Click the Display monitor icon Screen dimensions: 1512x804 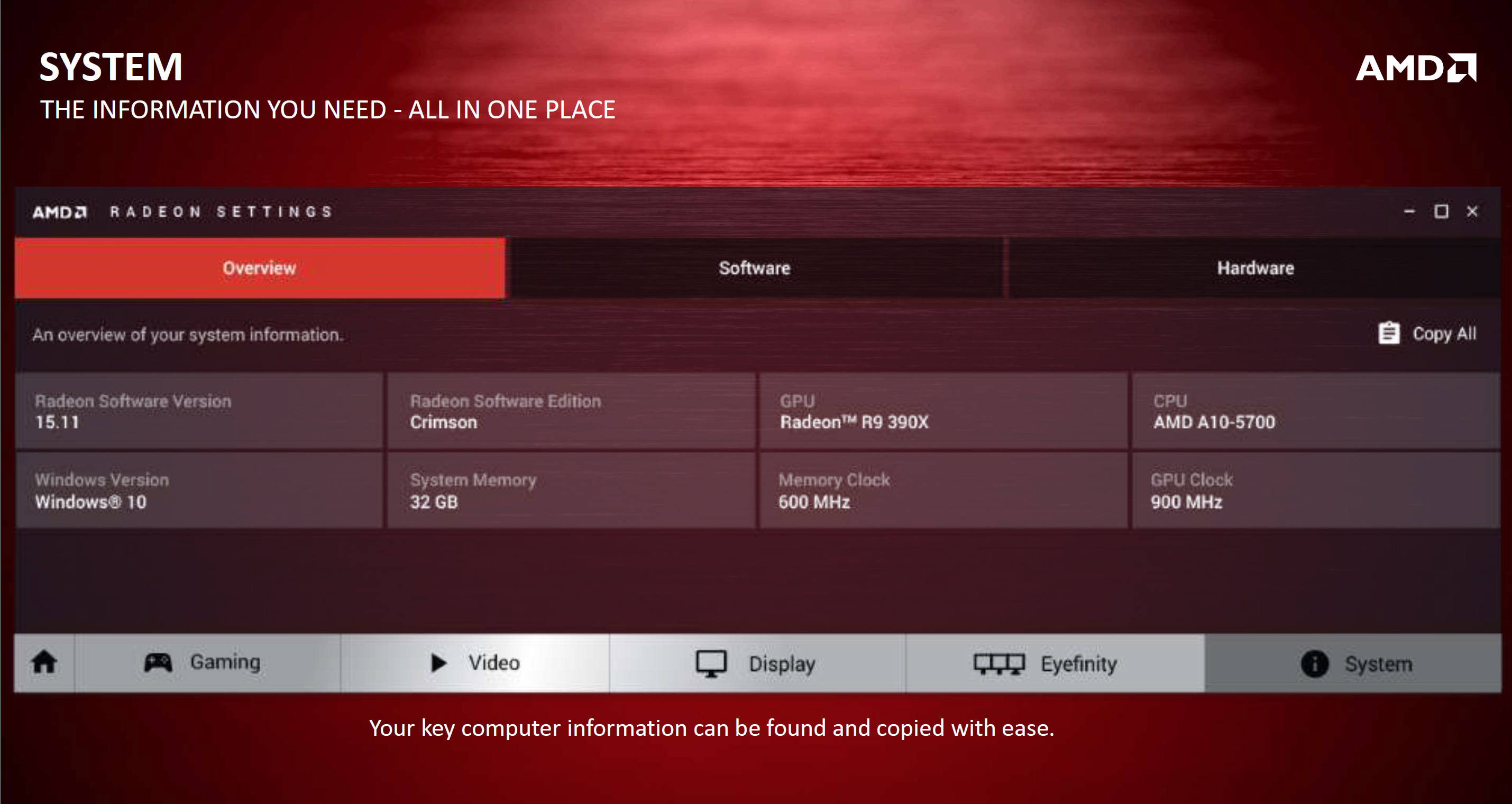click(x=711, y=664)
